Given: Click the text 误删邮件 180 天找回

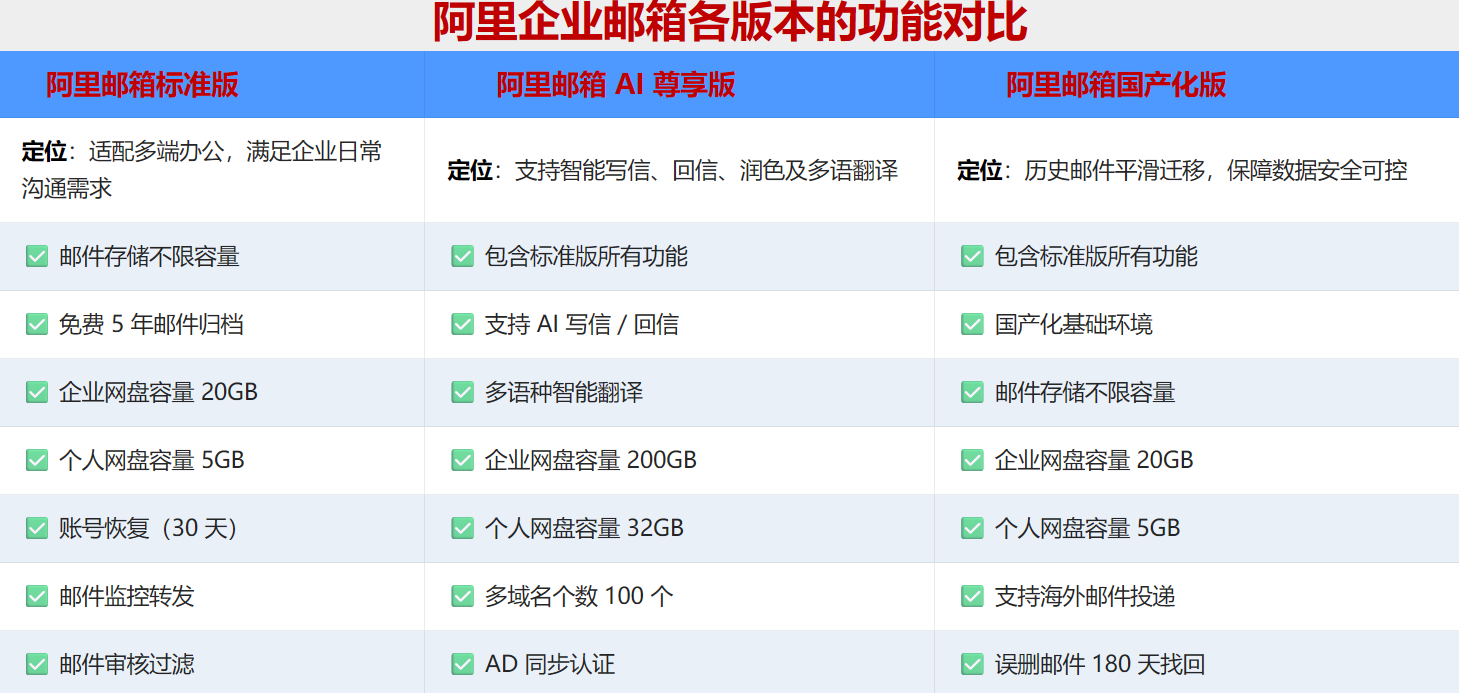Looking at the screenshot, I should (1100, 664).
